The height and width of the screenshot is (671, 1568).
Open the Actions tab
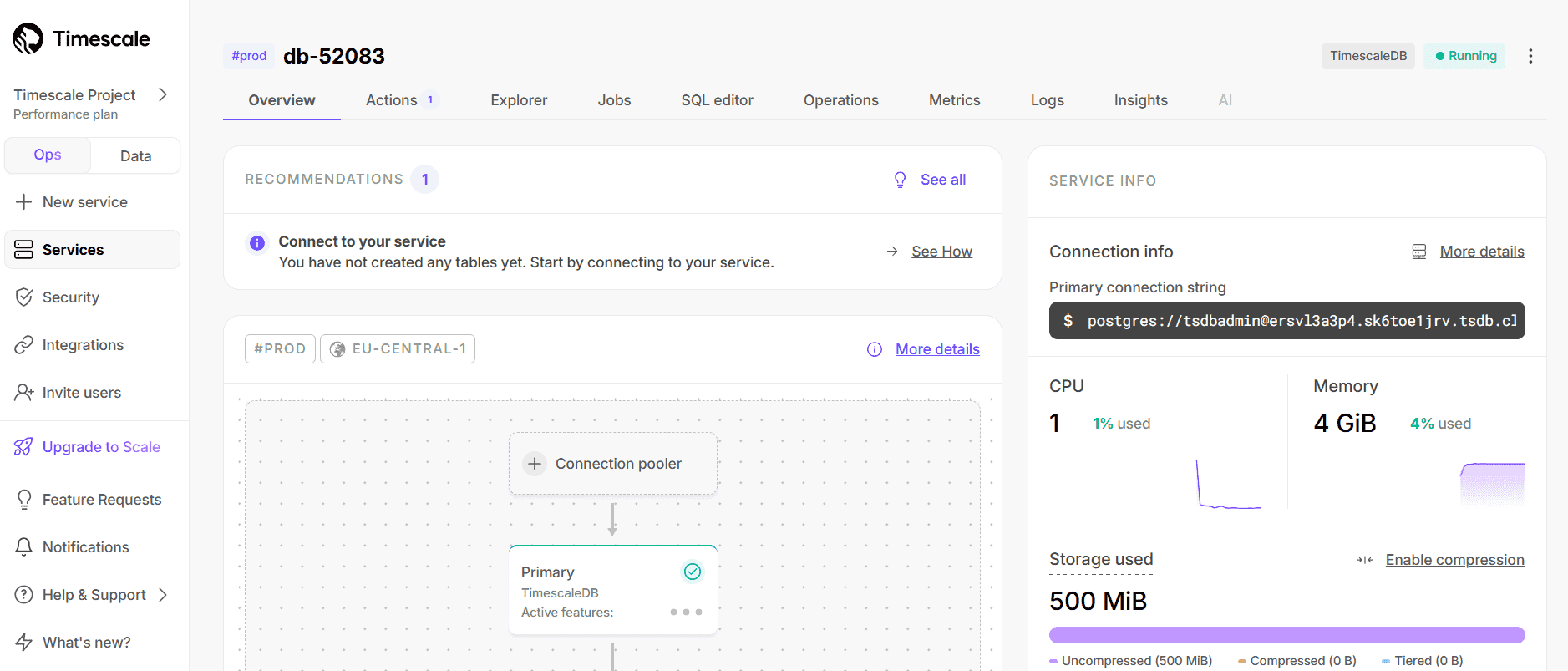click(403, 100)
